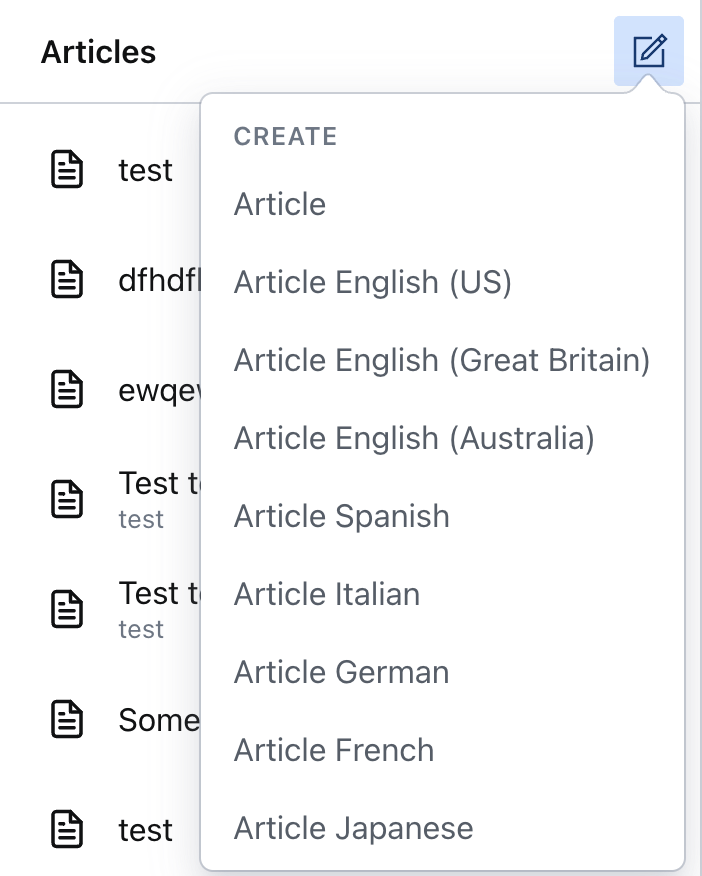Image resolution: width=702 pixels, height=876 pixels.
Task: Click document icon of topmost test article
Action: click(67, 169)
